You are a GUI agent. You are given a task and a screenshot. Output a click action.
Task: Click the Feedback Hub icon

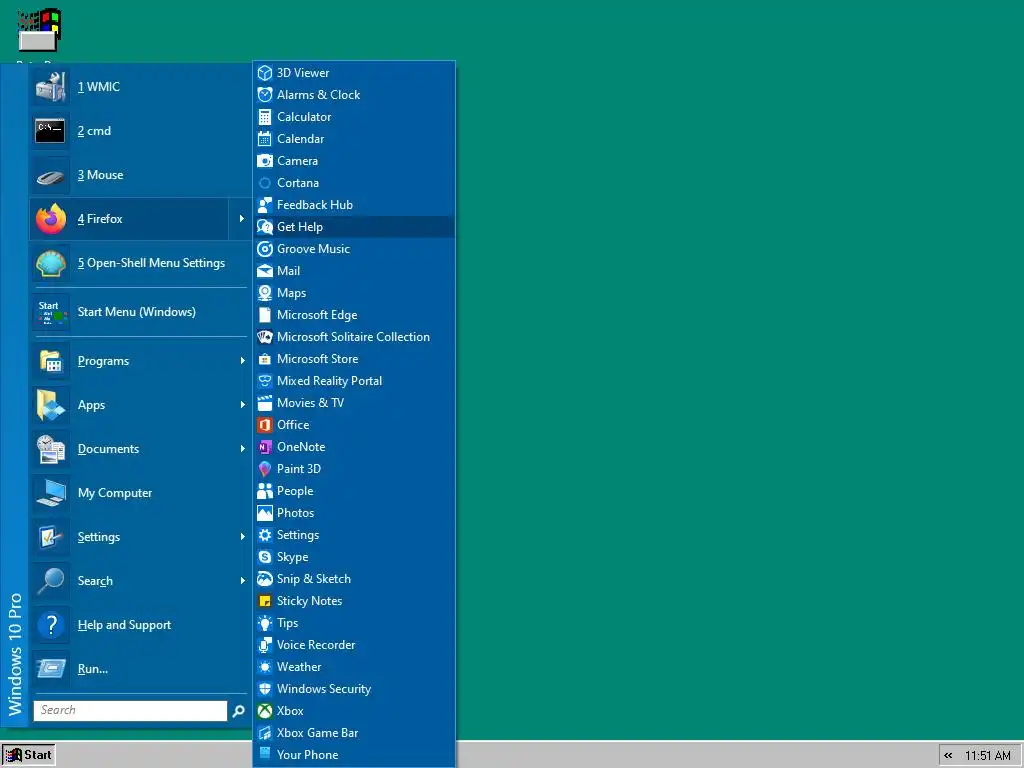pos(264,205)
